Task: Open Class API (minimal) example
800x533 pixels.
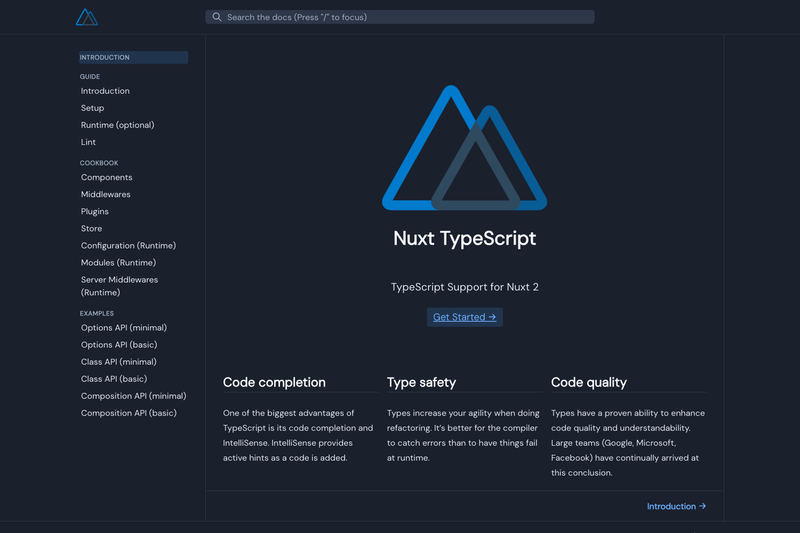Action: pos(118,362)
